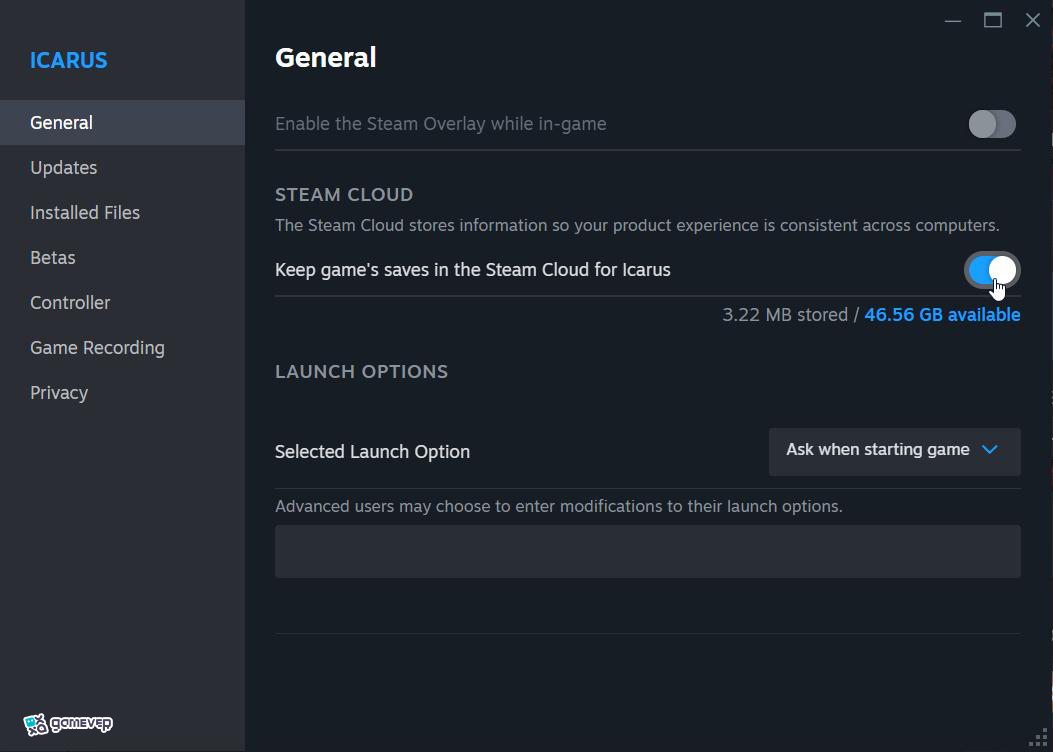This screenshot has width=1053, height=752.
Task: Close the properties window
Action: tap(1033, 21)
